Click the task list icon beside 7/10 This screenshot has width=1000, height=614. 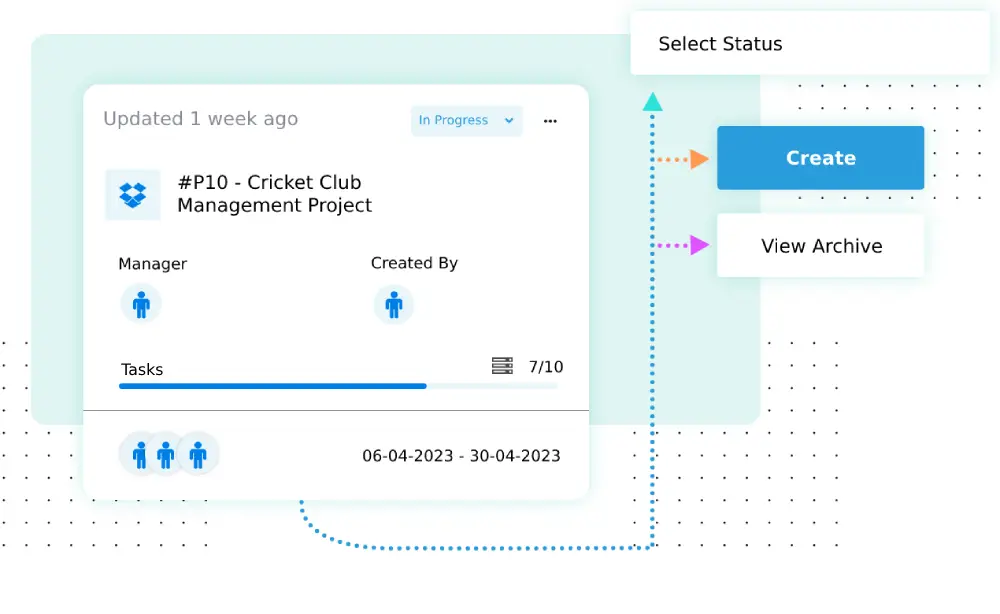[503, 366]
